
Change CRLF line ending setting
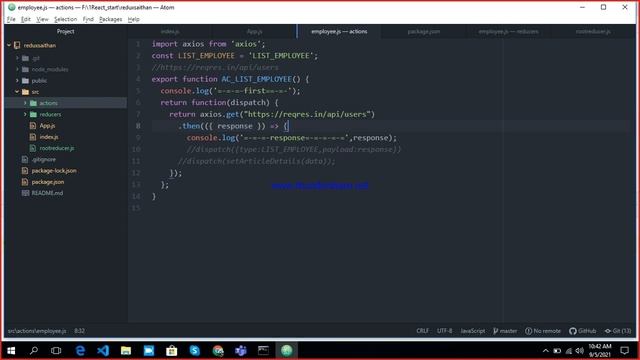coord(422,331)
